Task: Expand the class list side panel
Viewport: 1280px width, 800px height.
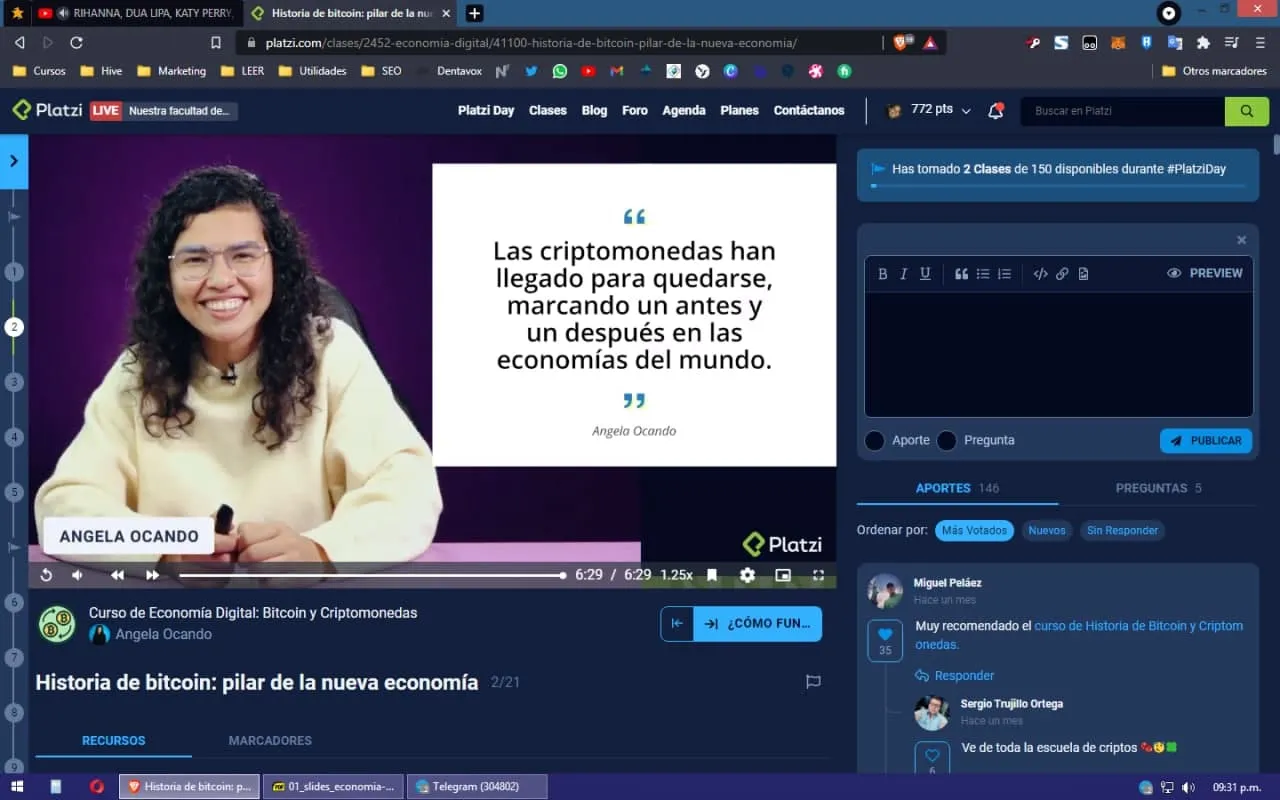Action: (14, 161)
